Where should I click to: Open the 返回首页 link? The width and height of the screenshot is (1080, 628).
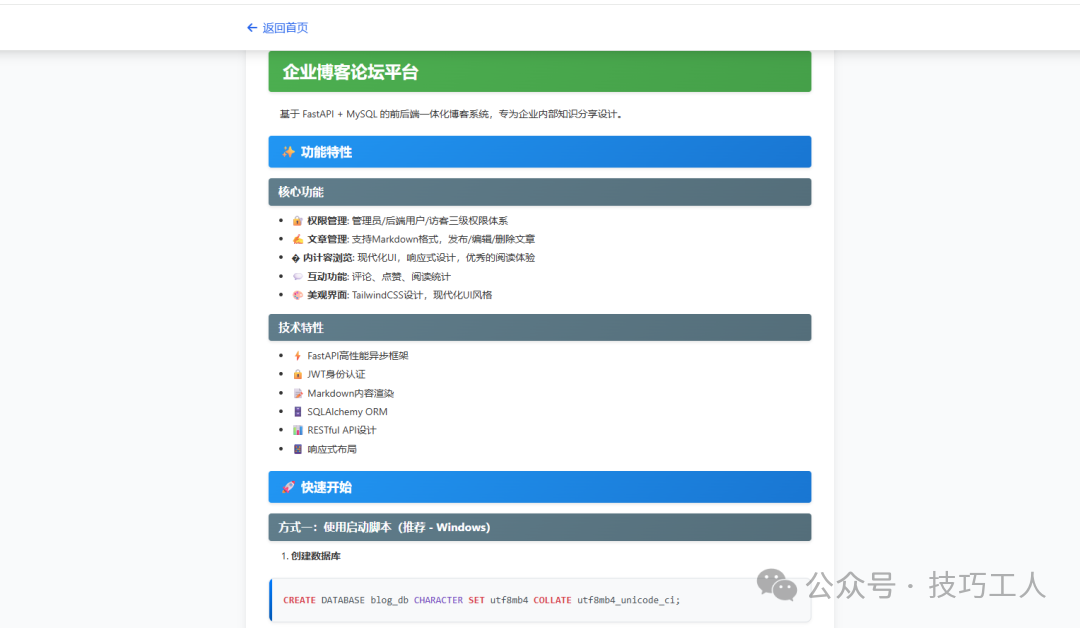point(285,28)
